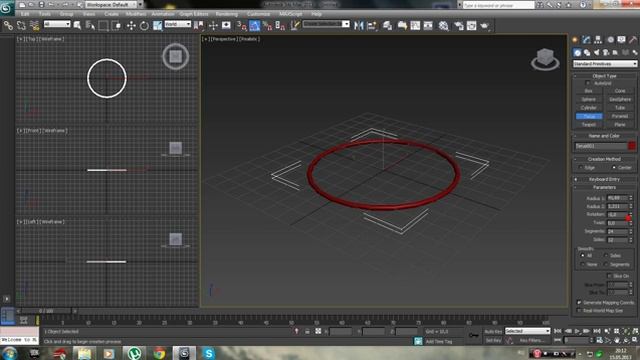Screen dimensions: 640x360
Task: Open the key filter Selected dropdown
Action: click(527, 331)
